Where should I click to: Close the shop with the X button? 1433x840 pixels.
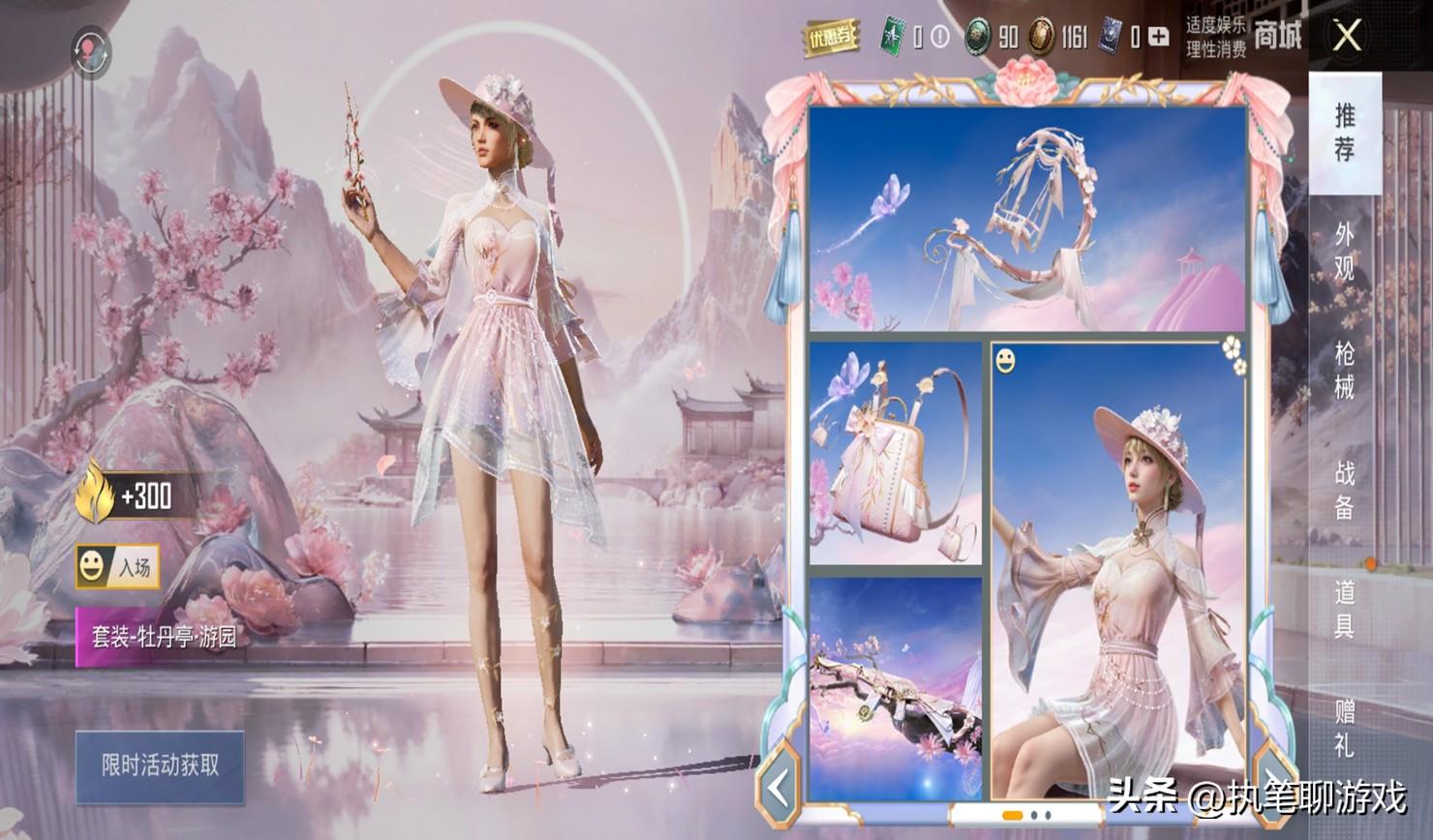pyautogui.click(x=1347, y=37)
